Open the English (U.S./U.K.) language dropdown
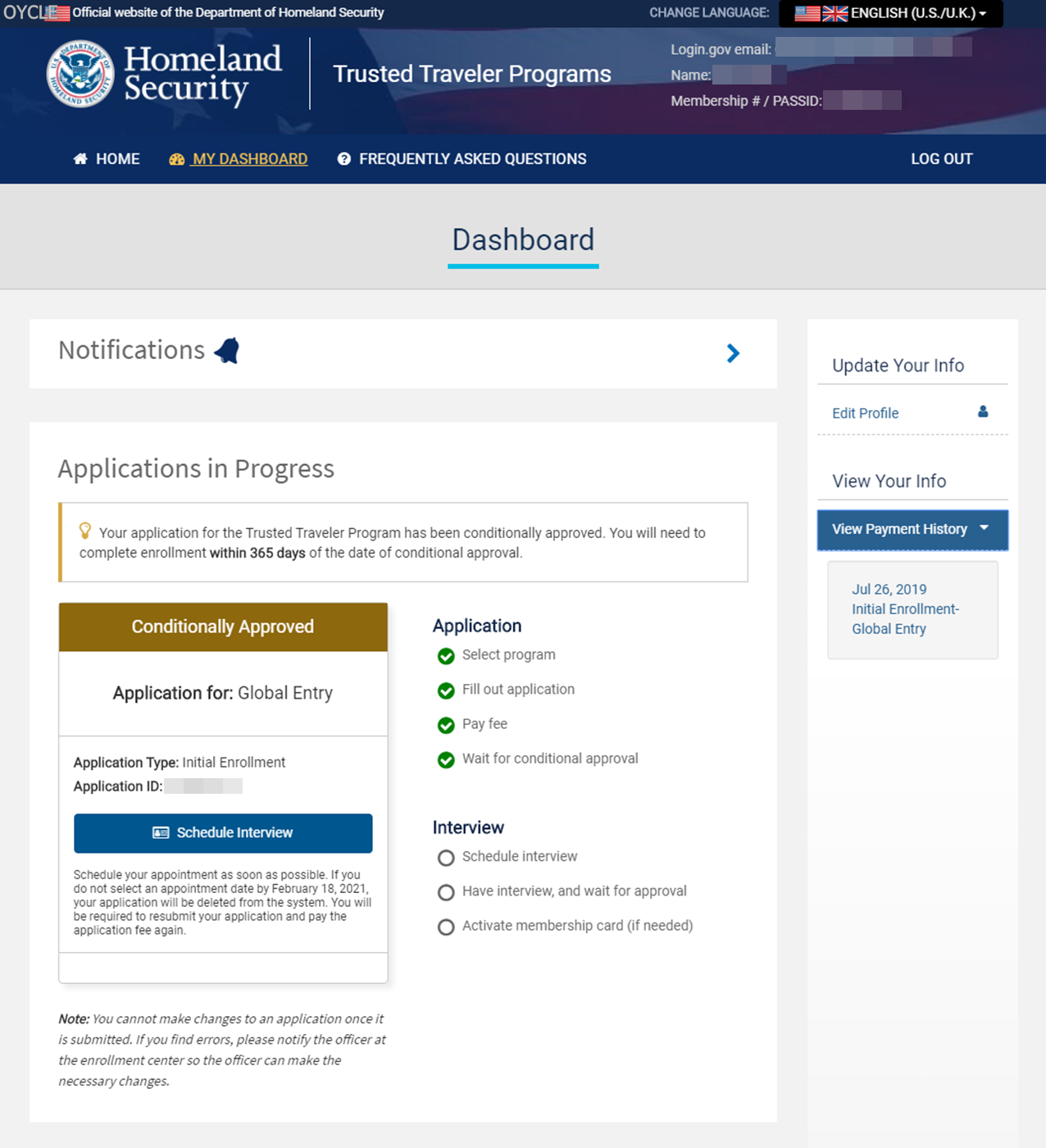The height and width of the screenshot is (1148, 1046). 891,13
